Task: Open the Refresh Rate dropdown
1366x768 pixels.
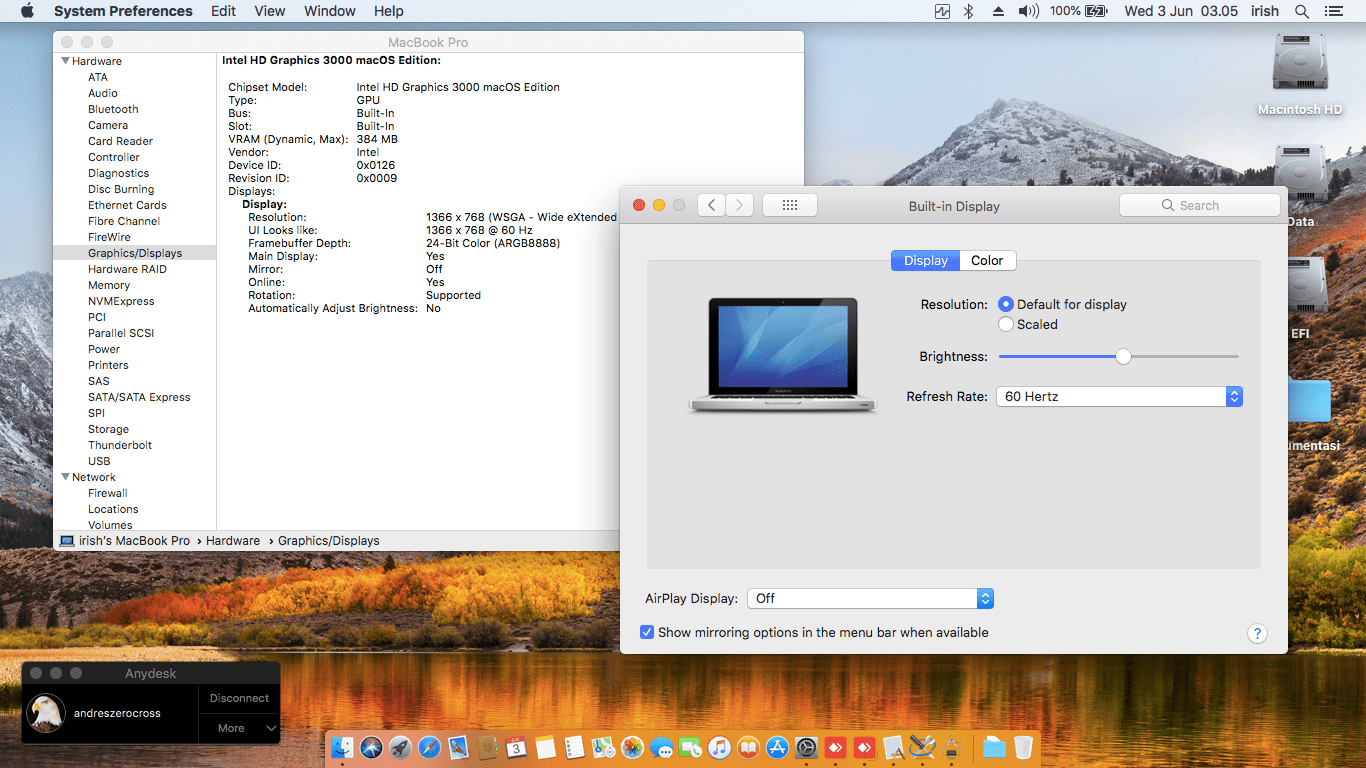Action: [x=1119, y=397]
